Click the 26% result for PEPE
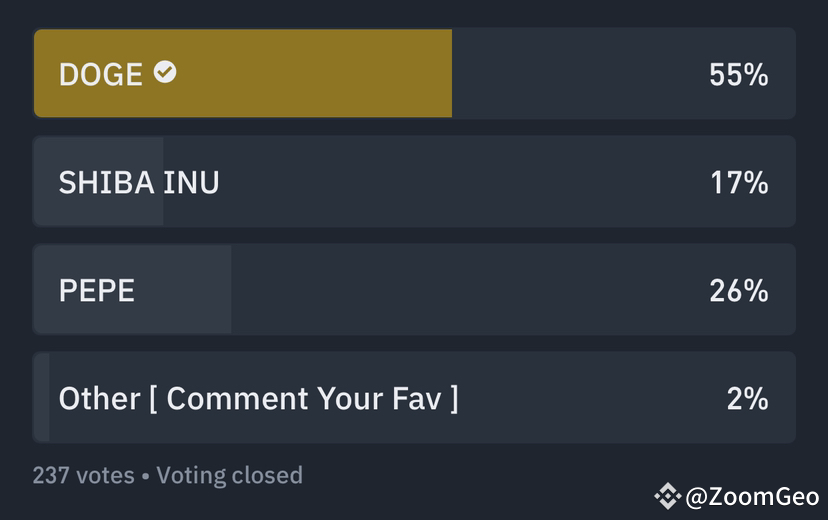Image resolution: width=828 pixels, height=520 pixels. 738,290
